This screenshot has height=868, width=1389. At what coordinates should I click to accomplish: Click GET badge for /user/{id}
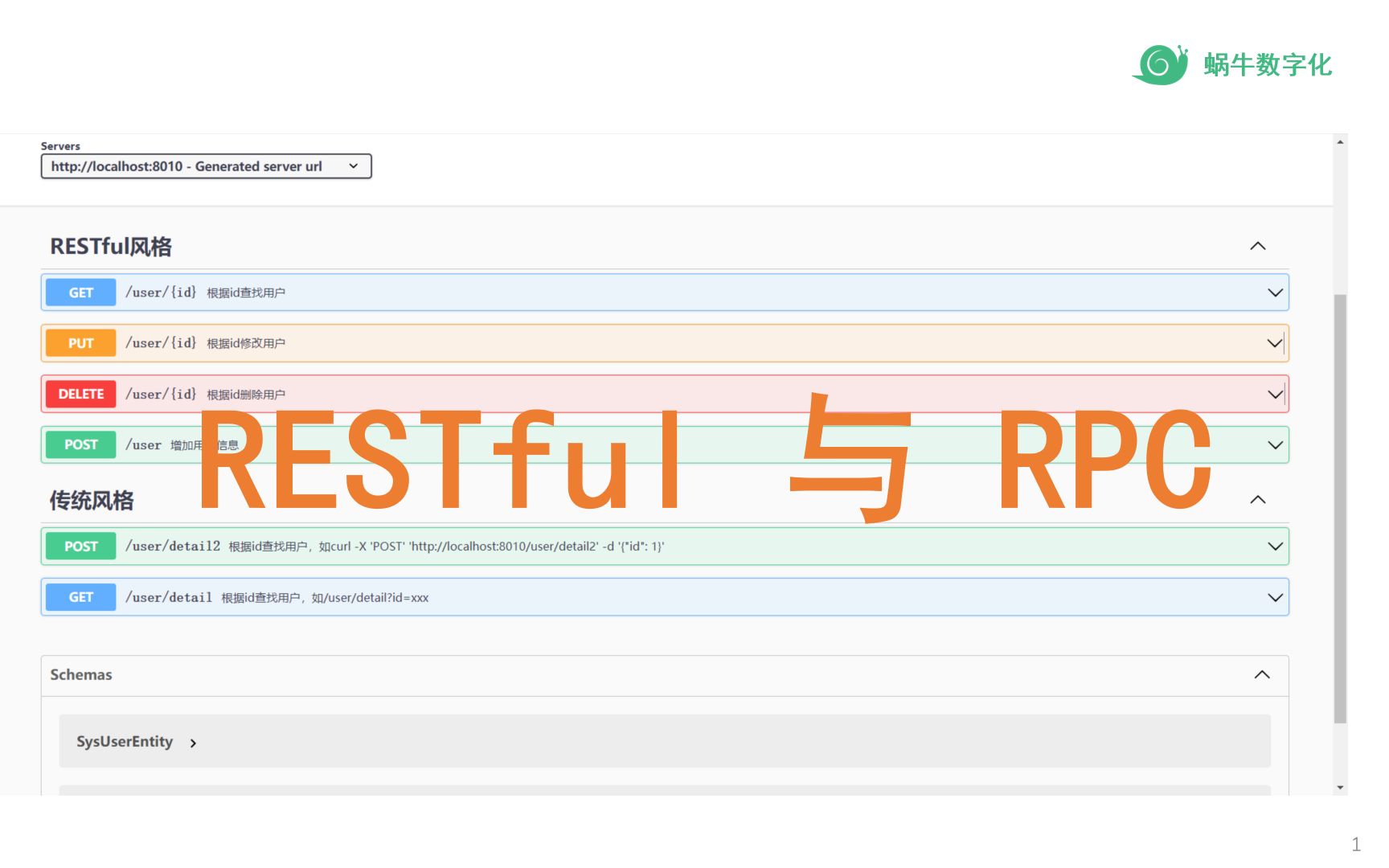[81, 293]
